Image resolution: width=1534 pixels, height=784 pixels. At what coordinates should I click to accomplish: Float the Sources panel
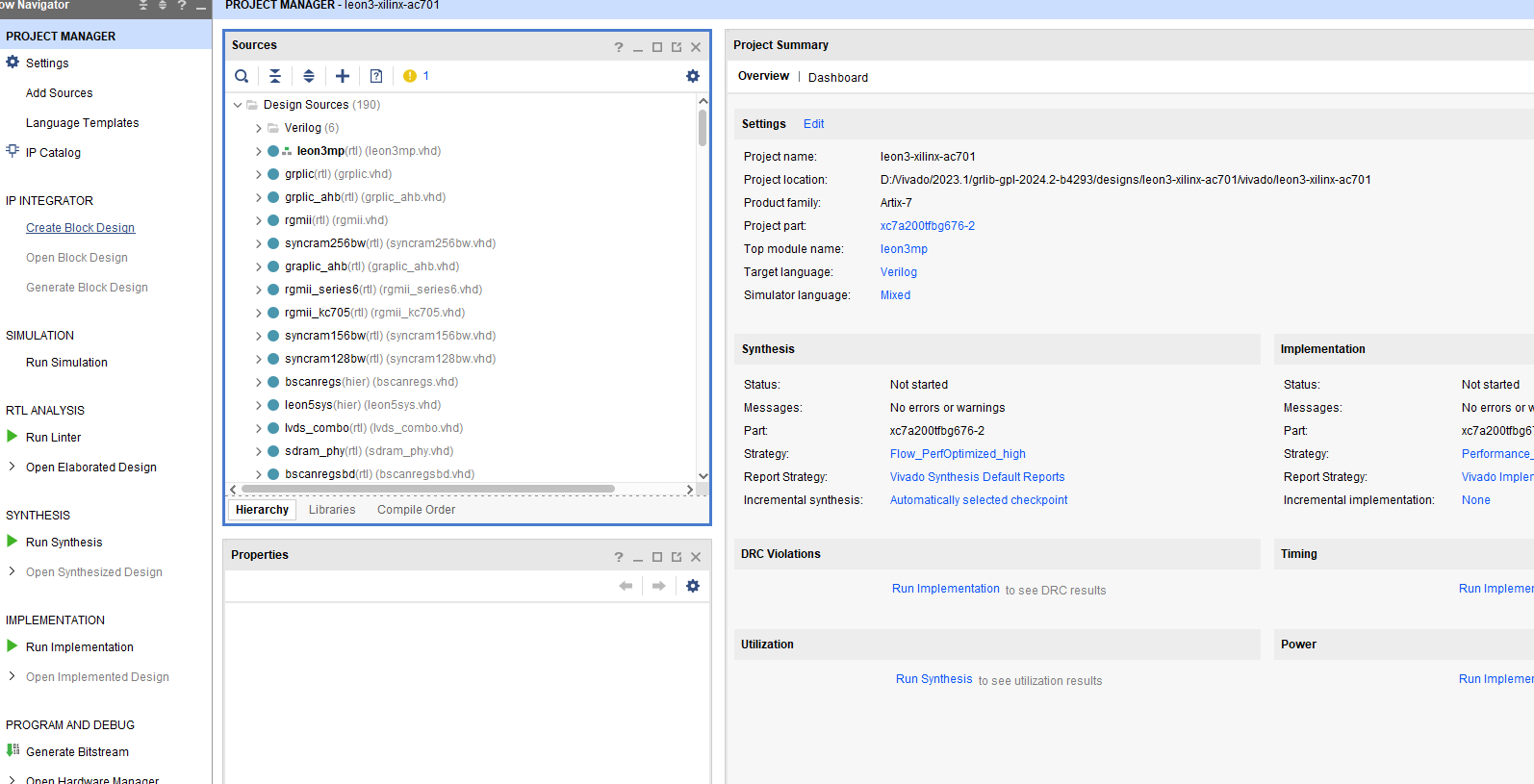(677, 47)
